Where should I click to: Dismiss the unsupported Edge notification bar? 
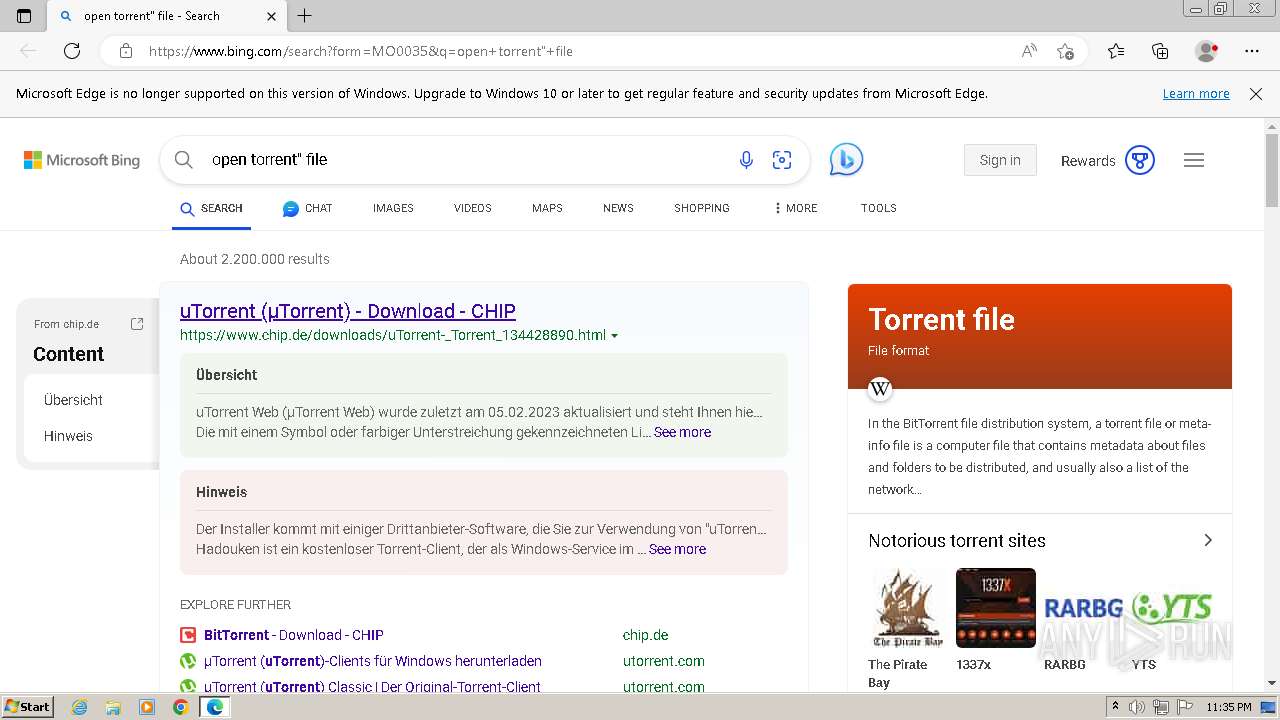pos(1256,94)
